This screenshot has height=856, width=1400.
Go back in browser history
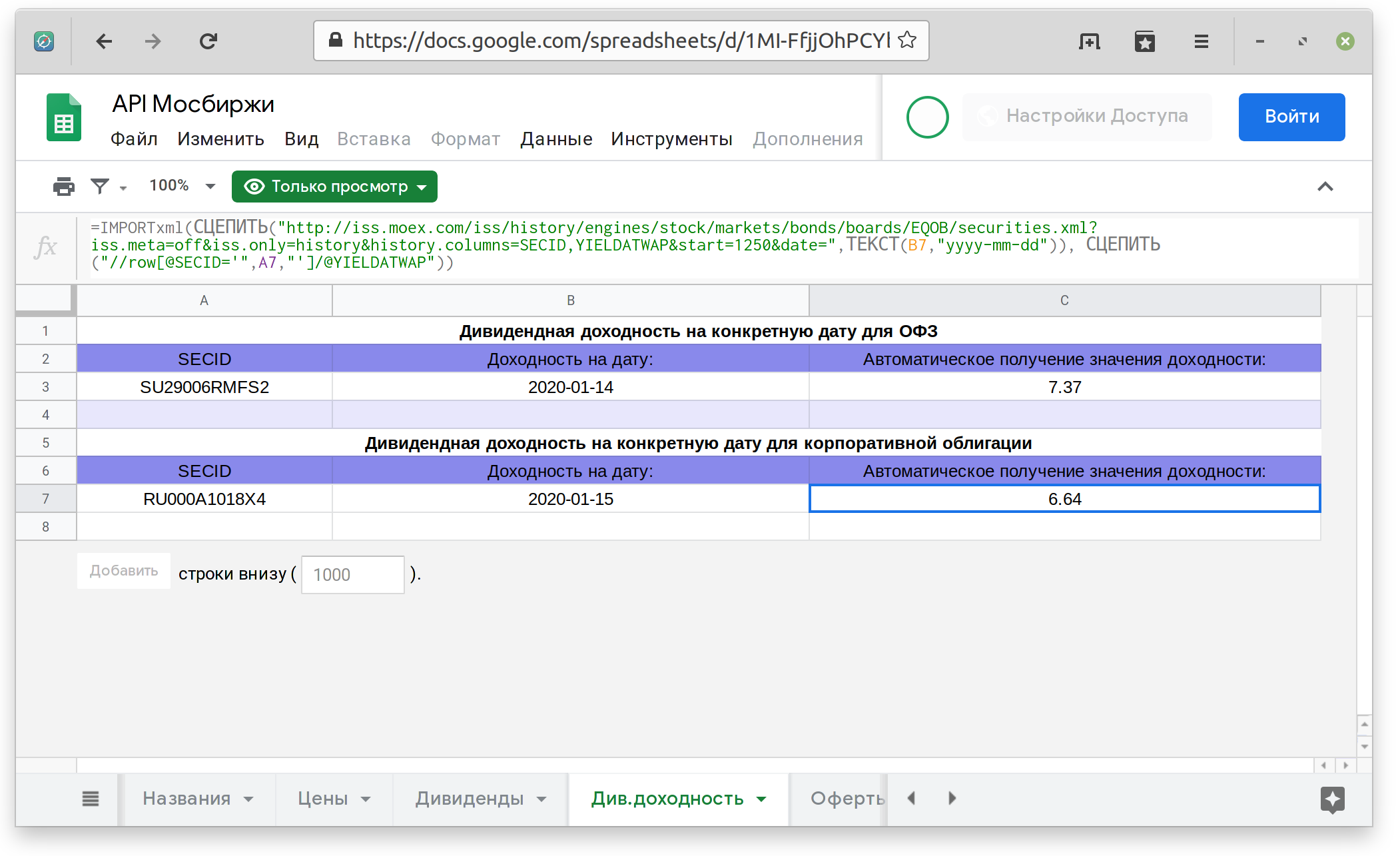(x=104, y=41)
